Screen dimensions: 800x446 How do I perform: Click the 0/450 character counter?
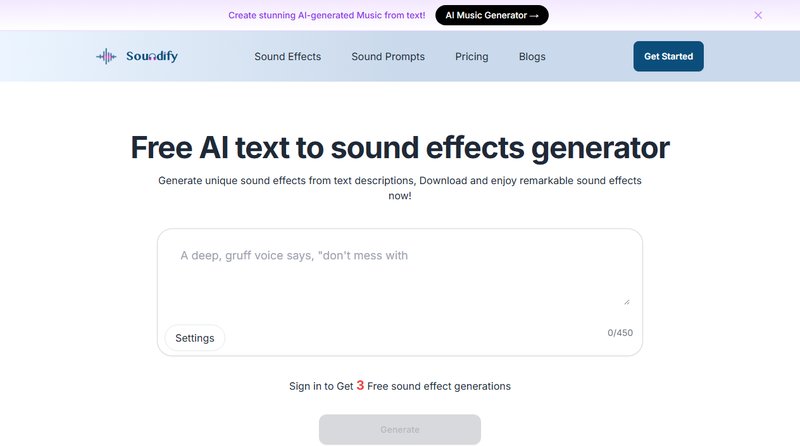[620, 333]
